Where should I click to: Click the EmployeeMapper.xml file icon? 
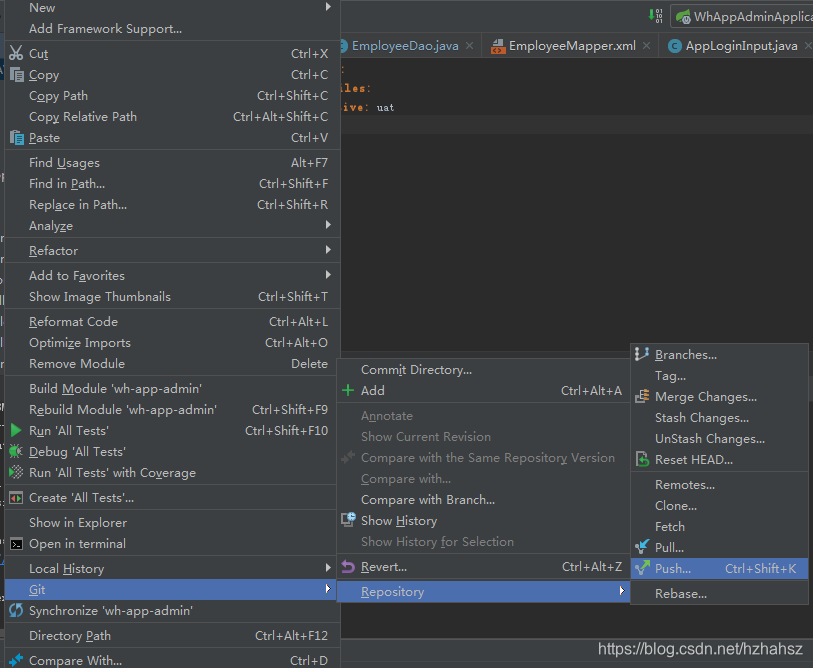pyautogui.click(x=498, y=46)
